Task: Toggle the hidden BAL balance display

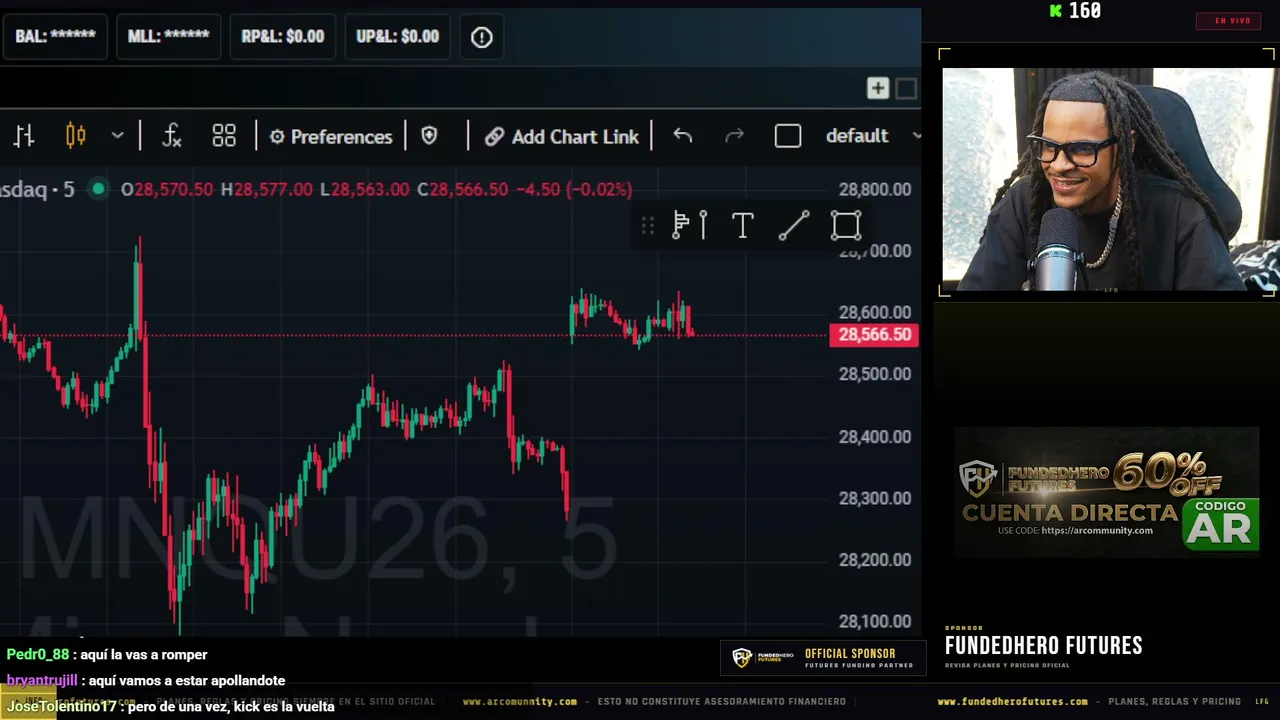Action: tap(55, 37)
